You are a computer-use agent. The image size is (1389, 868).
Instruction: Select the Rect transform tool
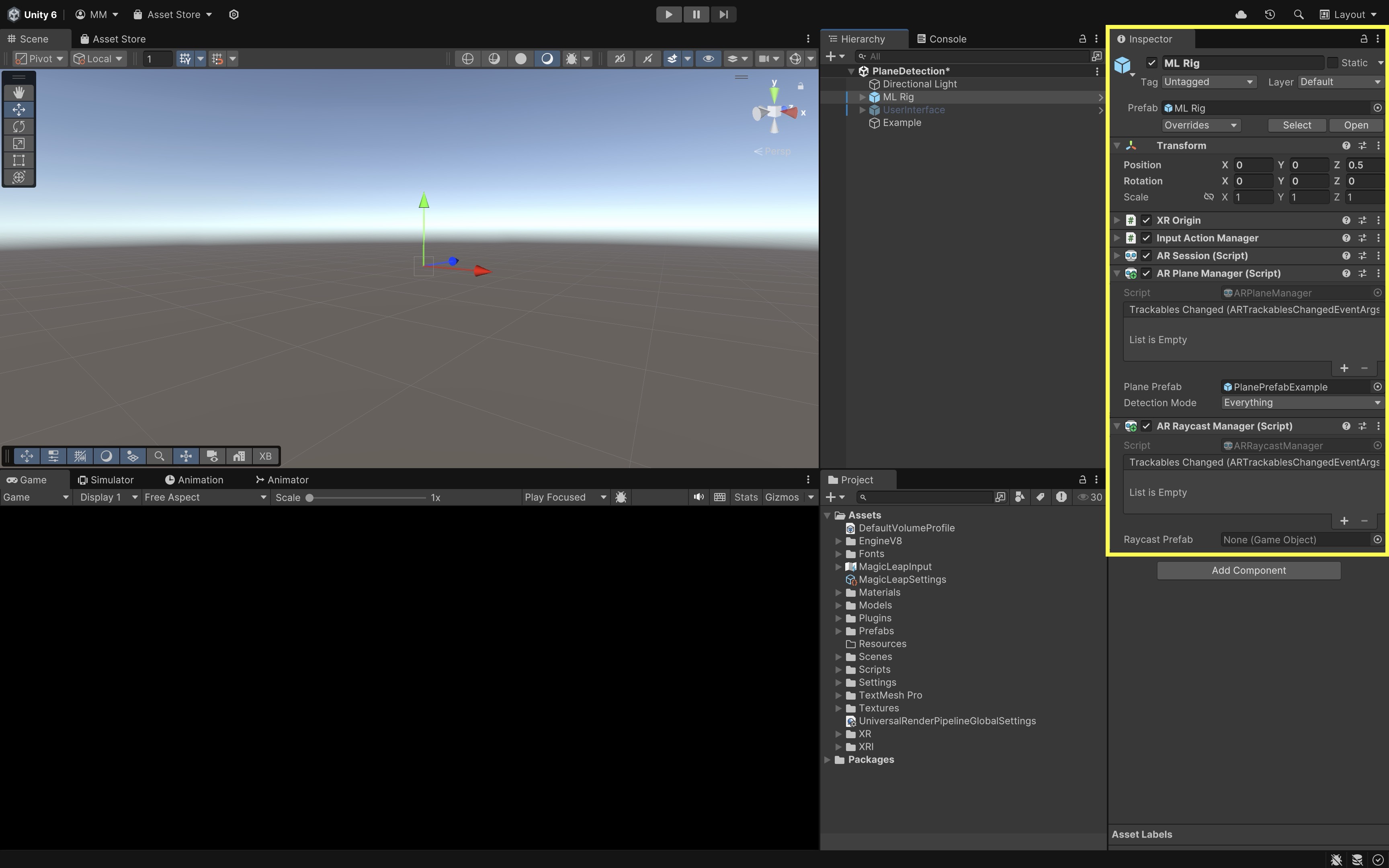pyautogui.click(x=18, y=160)
